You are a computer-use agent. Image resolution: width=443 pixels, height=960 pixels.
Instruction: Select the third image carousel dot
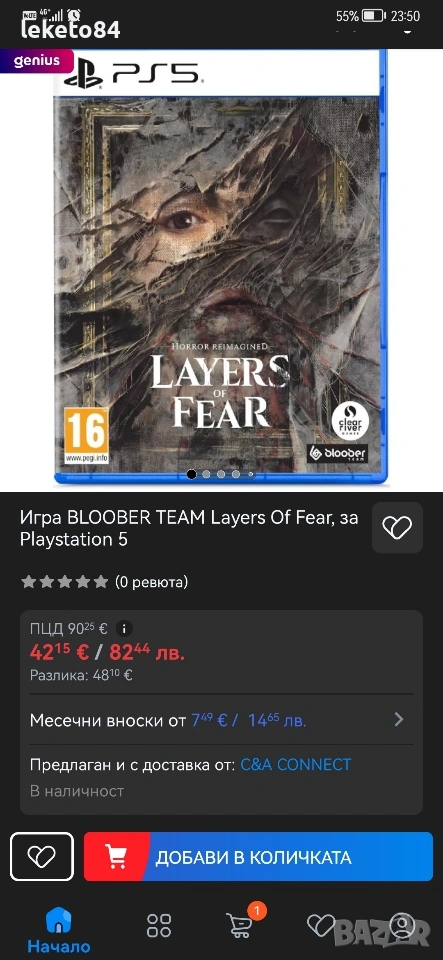coord(221,474)
